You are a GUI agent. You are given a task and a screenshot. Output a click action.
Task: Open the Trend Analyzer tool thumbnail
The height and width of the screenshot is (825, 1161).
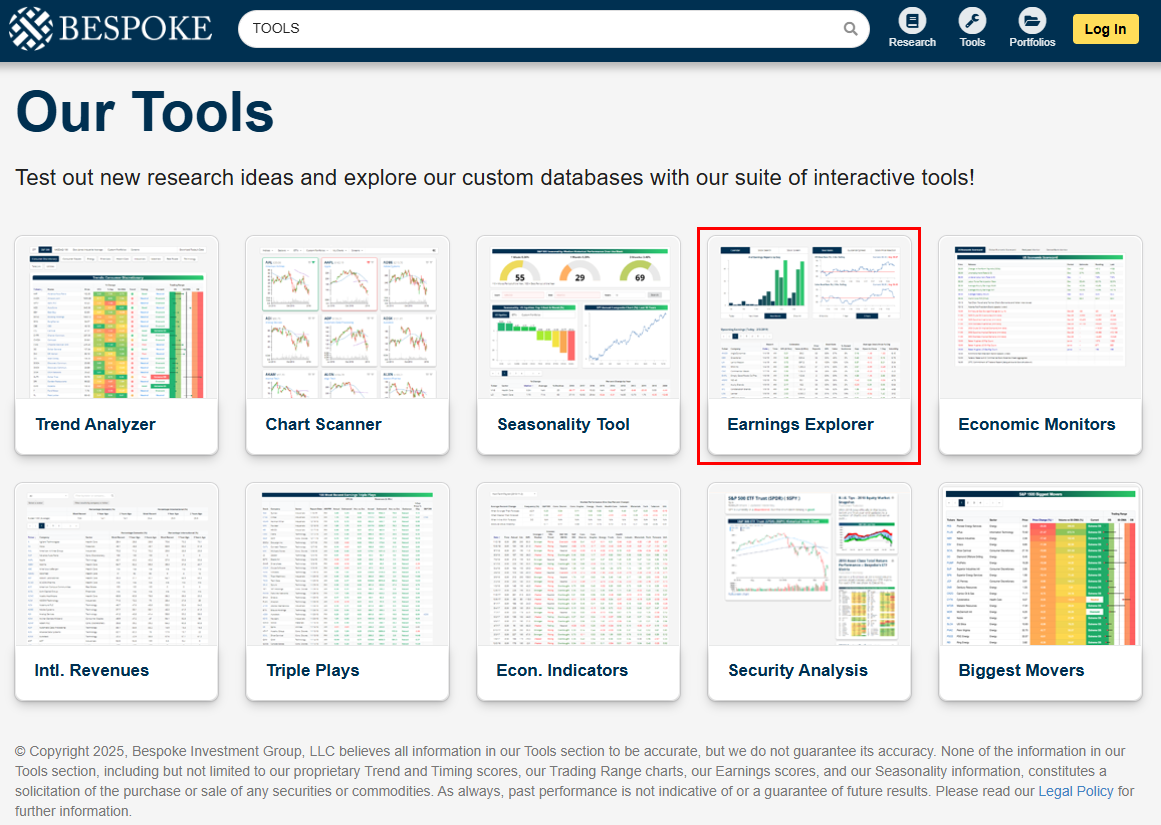click(x=116, y=320)
